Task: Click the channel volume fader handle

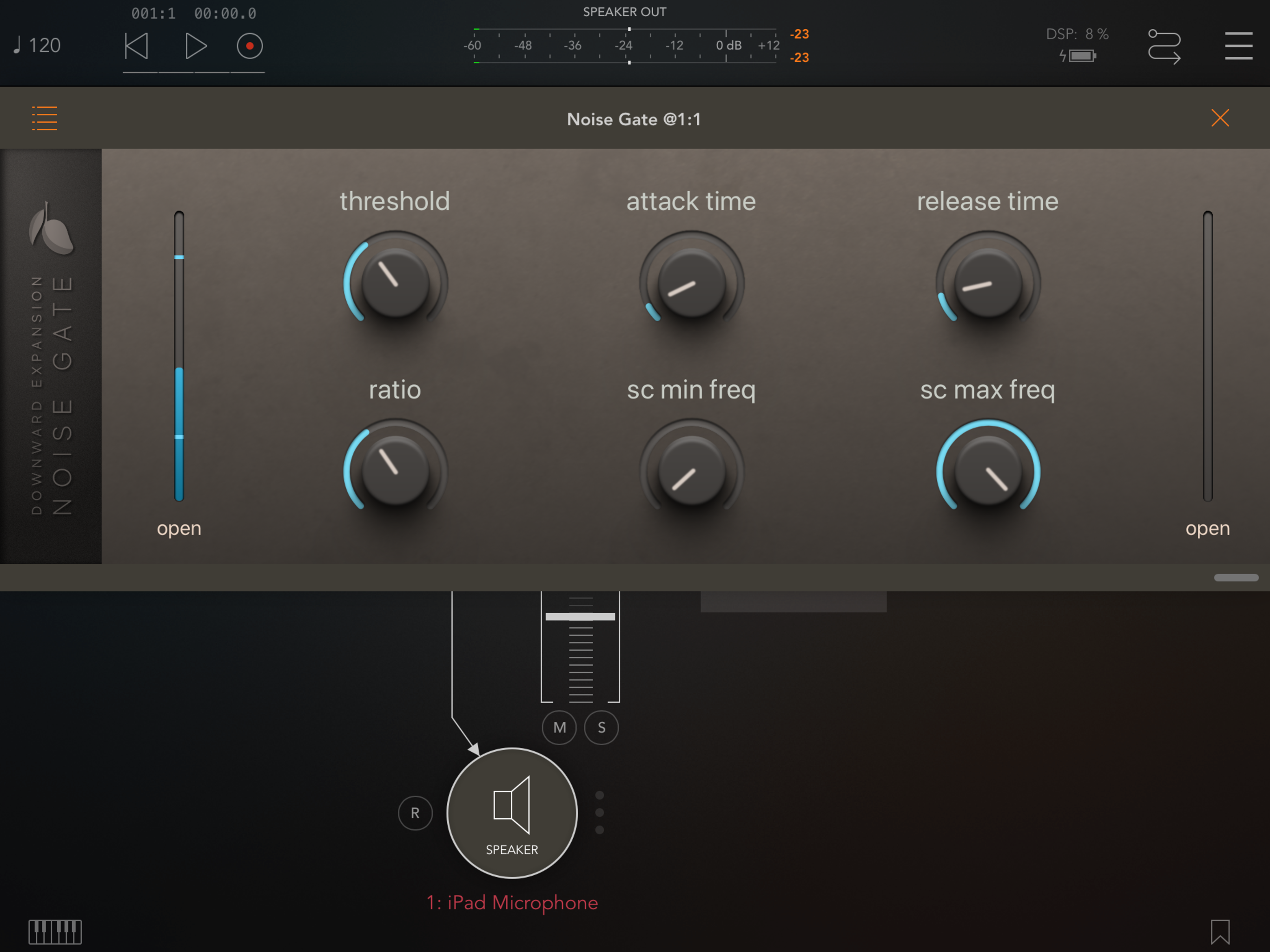Action: 580,616
